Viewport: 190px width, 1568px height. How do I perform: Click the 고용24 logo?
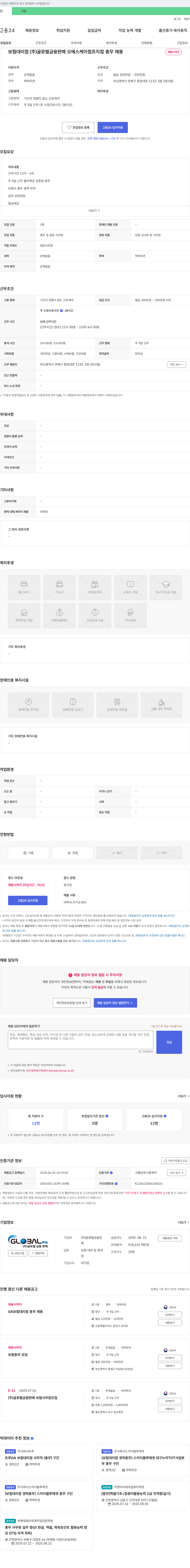coord(7,30)
